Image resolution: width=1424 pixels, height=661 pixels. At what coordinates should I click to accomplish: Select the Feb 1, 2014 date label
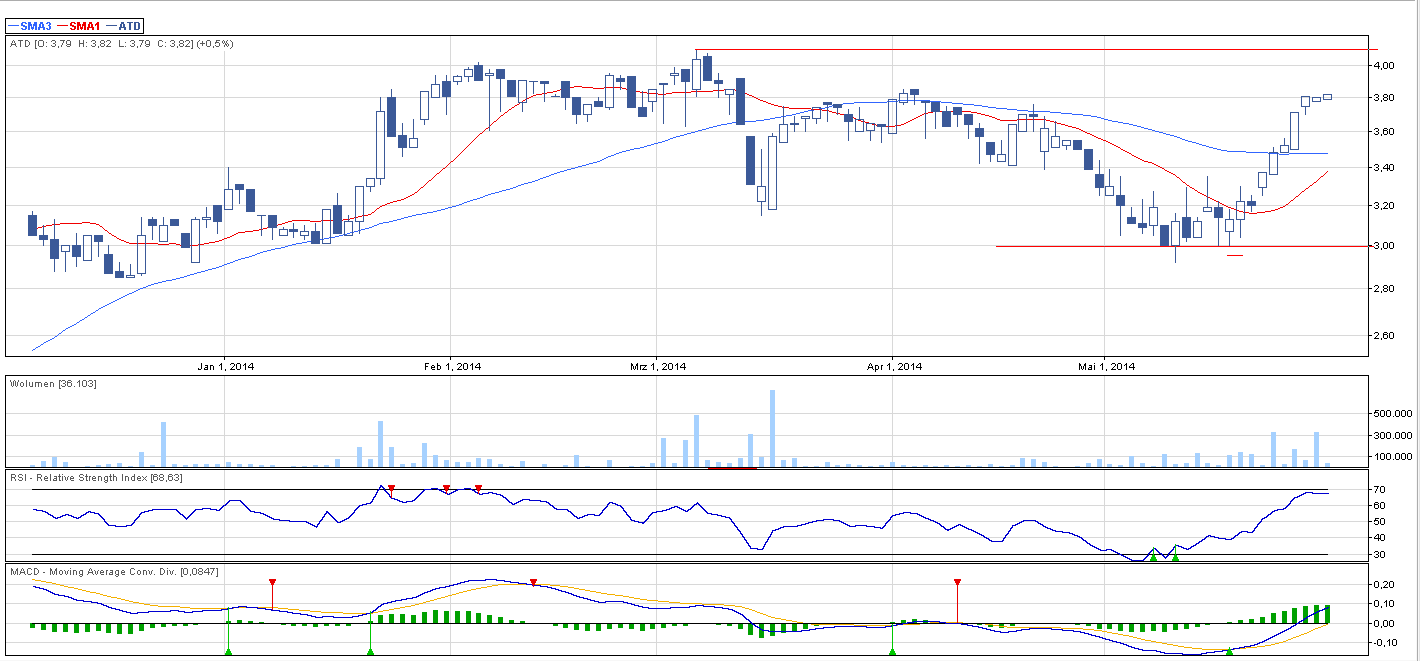(453, 366)
